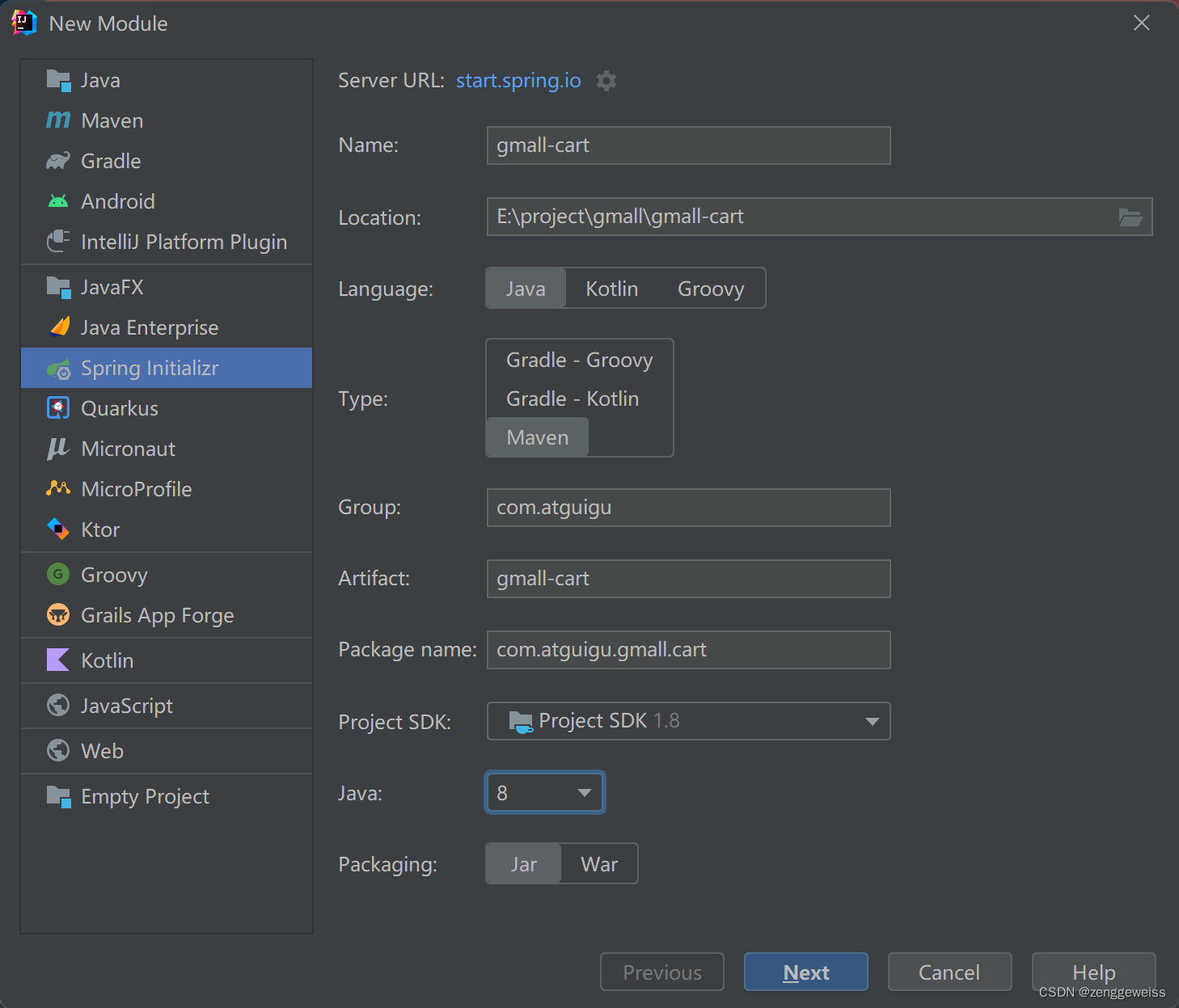Viewport: 1179px width, 1008px height.
Task: Select Java as the language
Action: (x=526, y=289)
